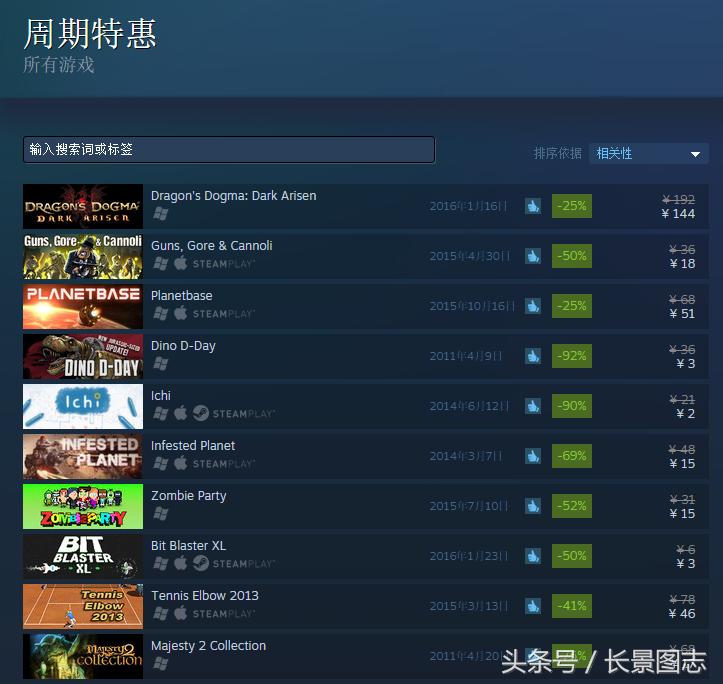The width and height of the screenshot is (723, 684).
Task: Click Mac platform icon under Infested Planet
Action: 181,463
